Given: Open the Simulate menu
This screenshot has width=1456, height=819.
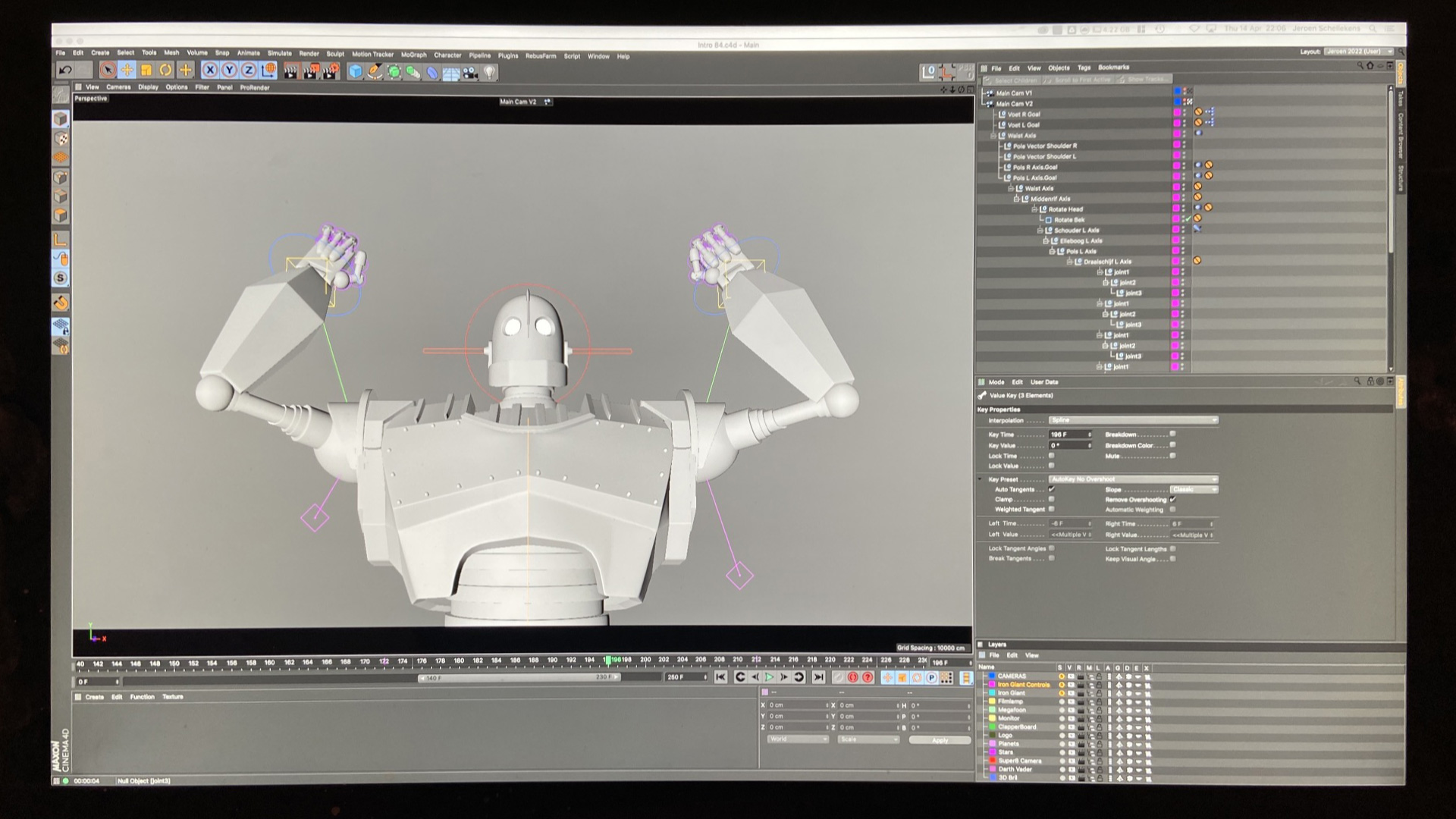Looking at the screenshot, I should [279, 54].
